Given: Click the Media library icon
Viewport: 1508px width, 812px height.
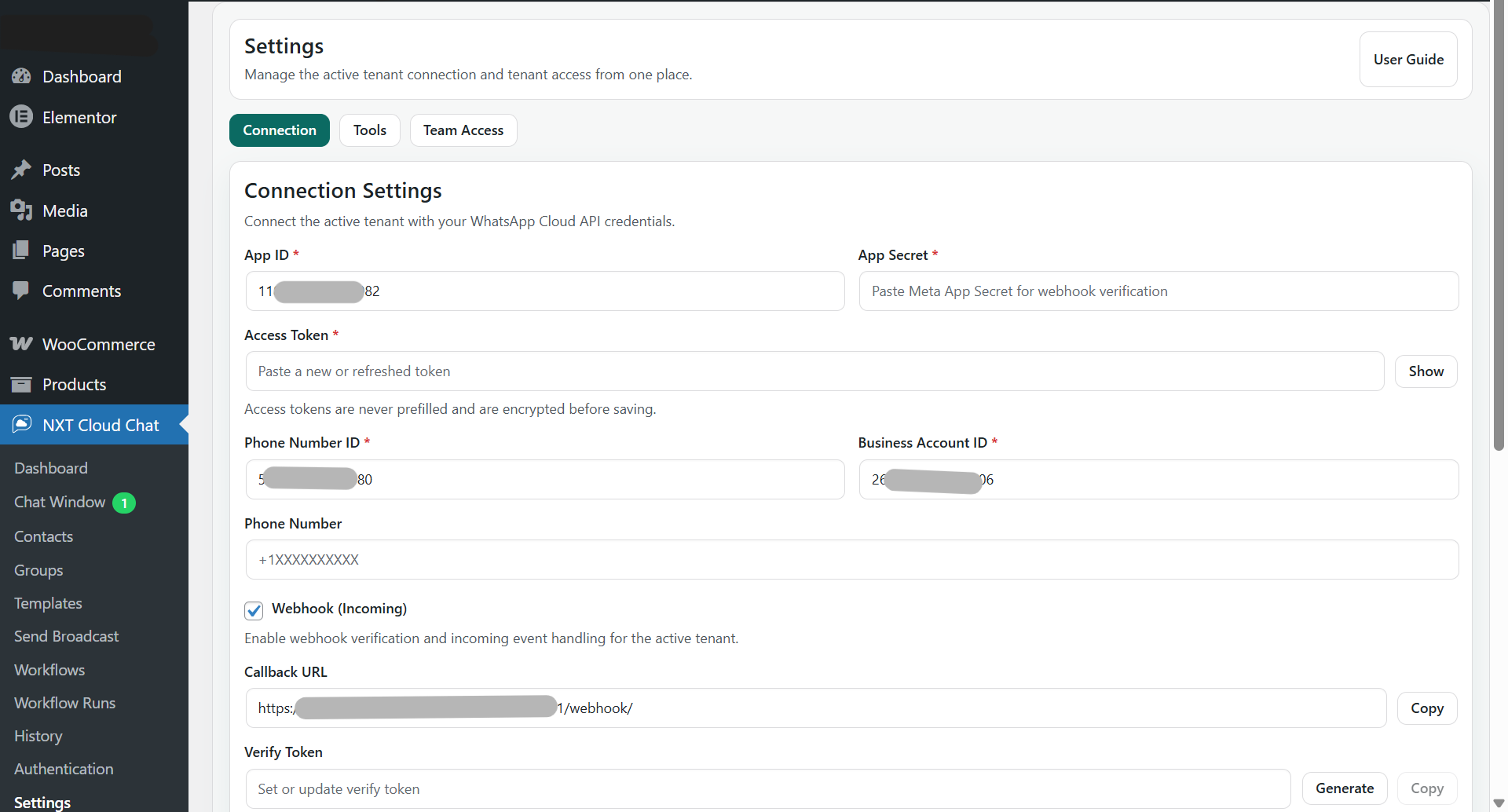Looking at the screenshot, I should click(x=21, y=210).
